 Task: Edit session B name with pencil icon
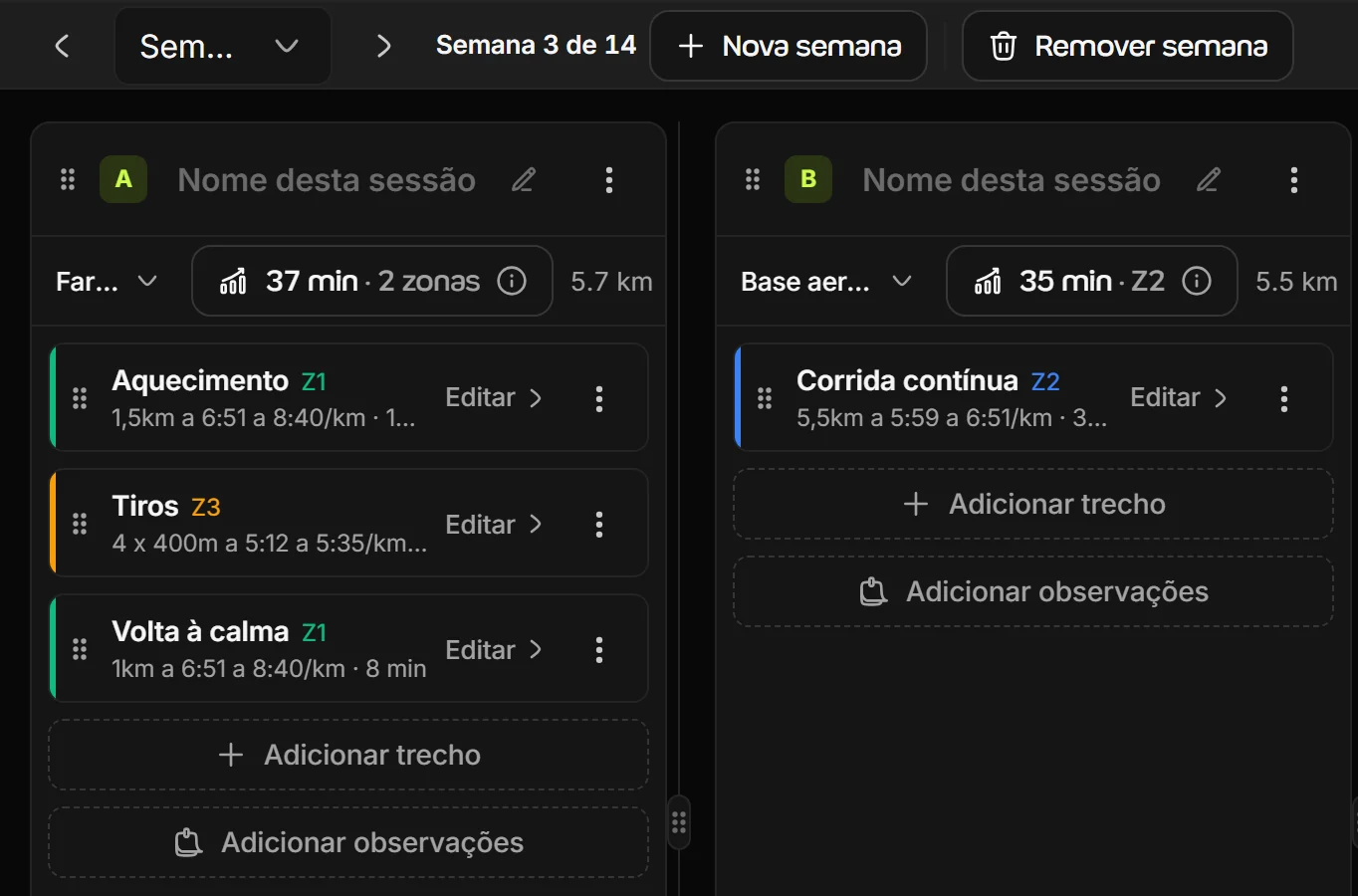click(1209, 179)
